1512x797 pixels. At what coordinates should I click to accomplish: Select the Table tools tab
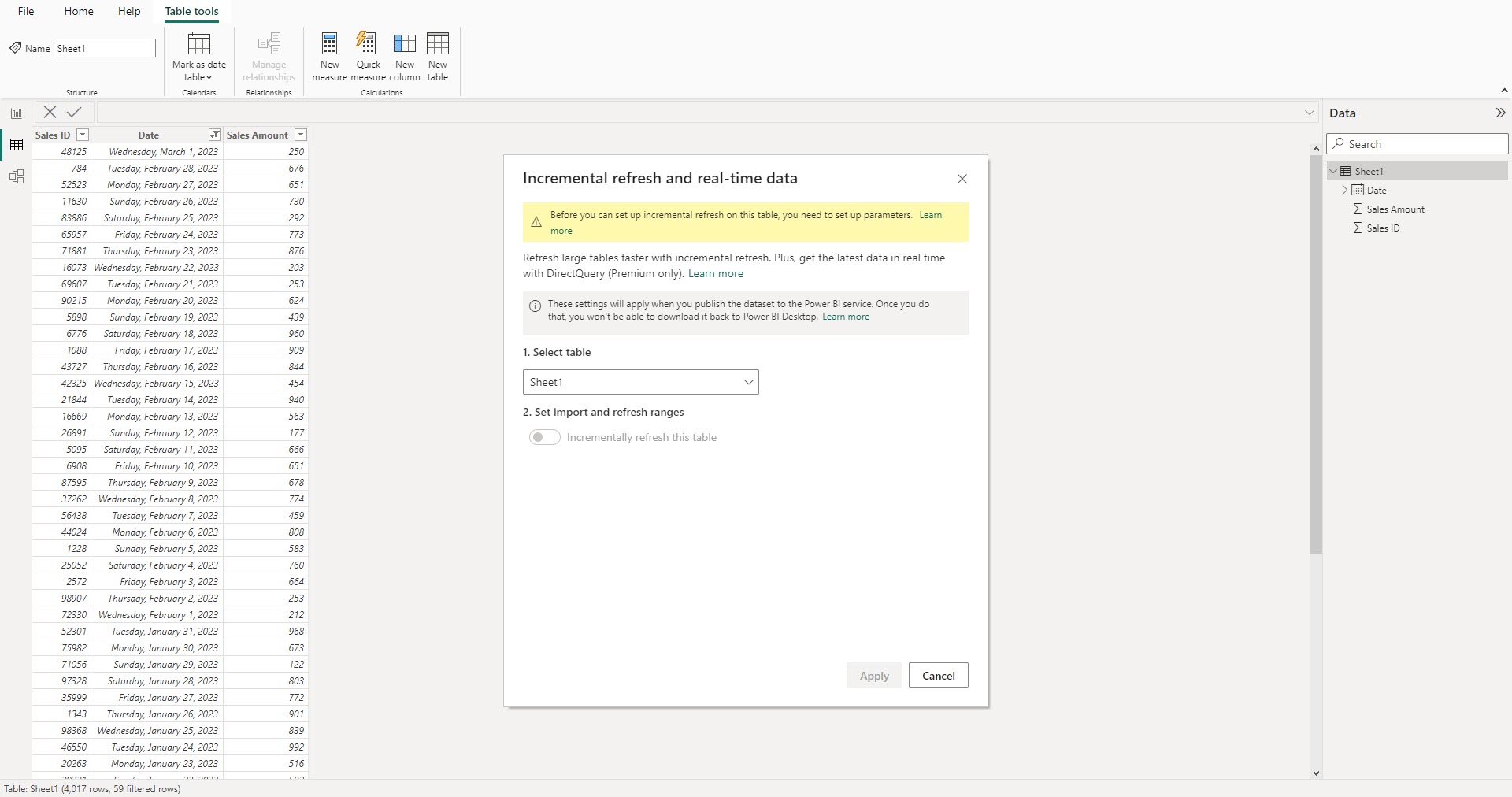pyautogui.click(x=191, y=11)
